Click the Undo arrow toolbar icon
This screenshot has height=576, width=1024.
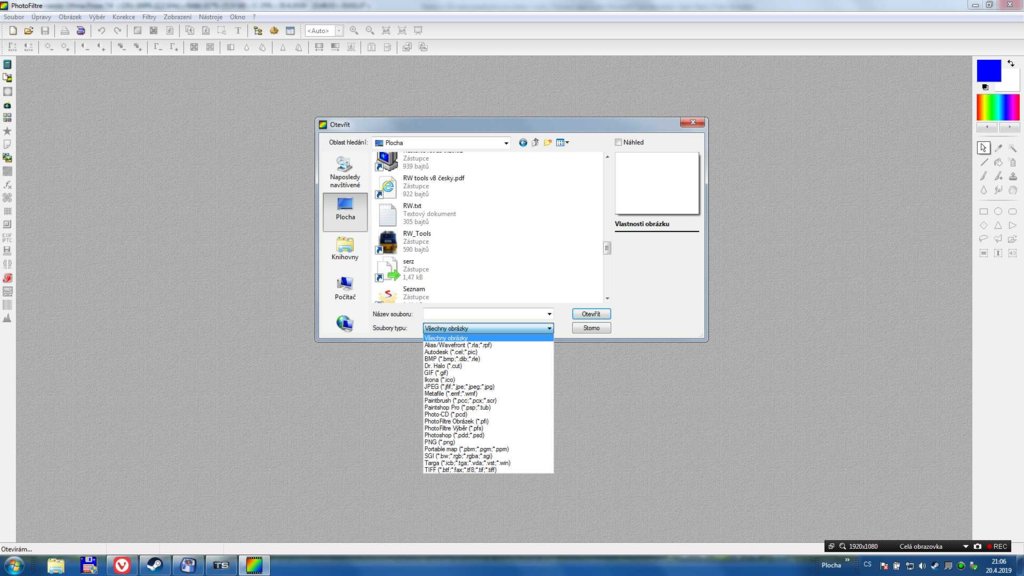(x=101, y=31)
